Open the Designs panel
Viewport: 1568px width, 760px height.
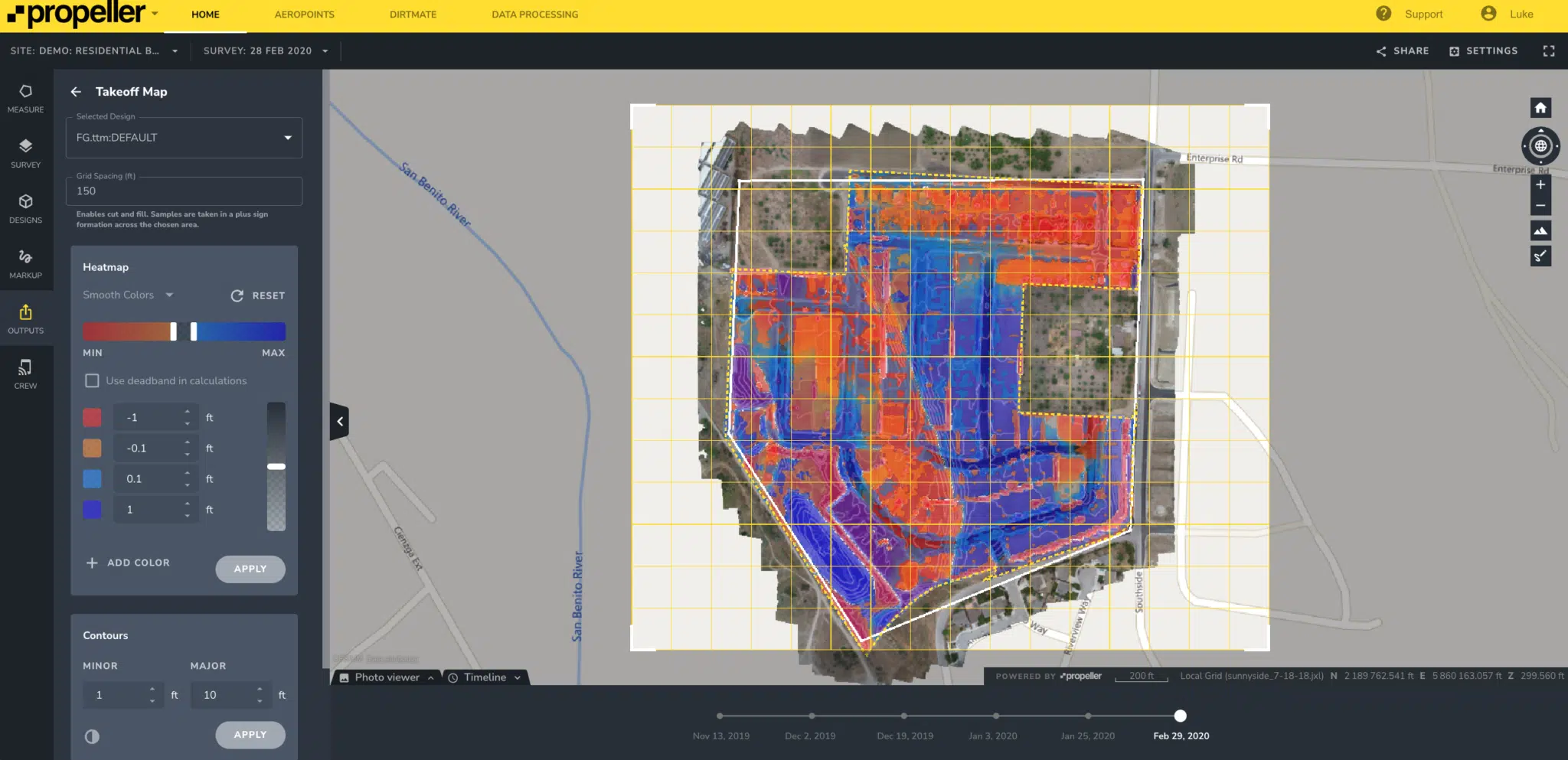(25, 208)
